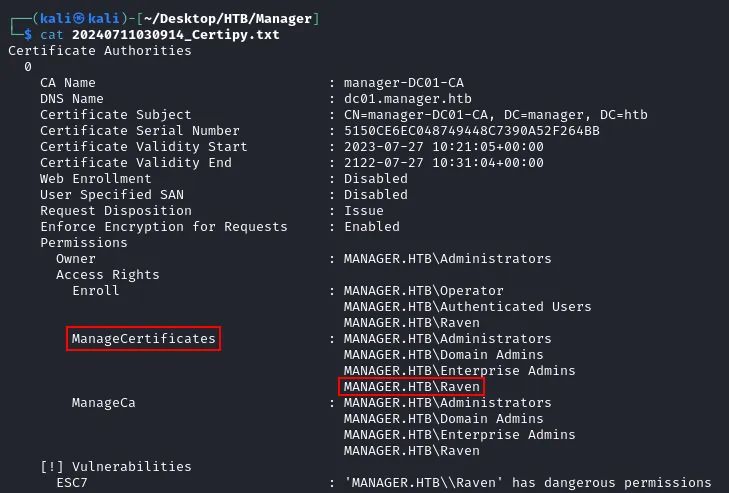The width and height of the screenshot is (729, 493).
Task: Click the ManageCa permission label
Action: click(x=104, y=403)
